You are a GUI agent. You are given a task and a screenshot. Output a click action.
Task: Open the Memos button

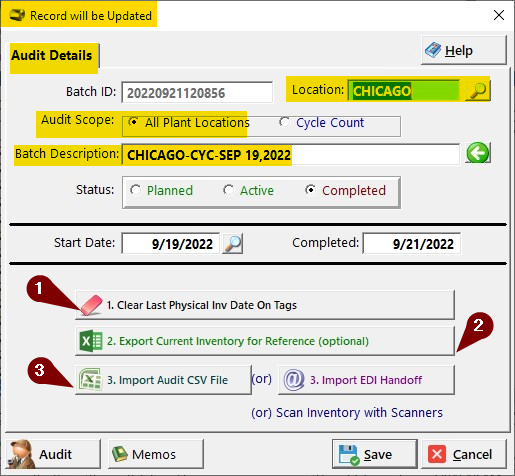coord(156,454)
